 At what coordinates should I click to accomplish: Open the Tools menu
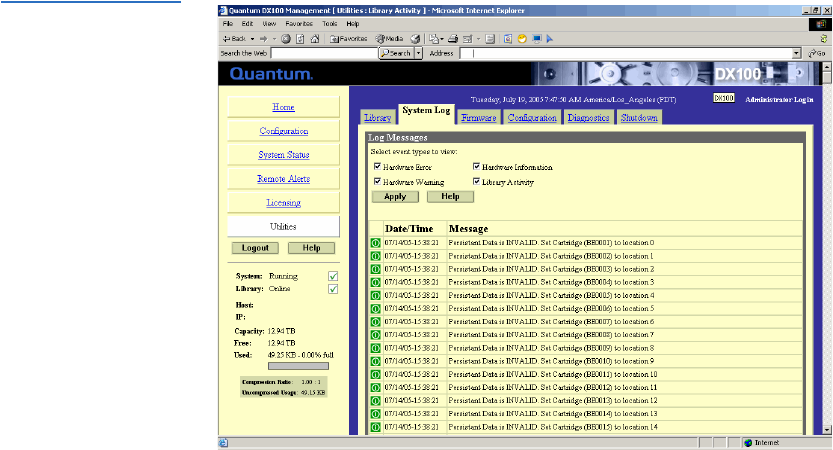coord(329,23)
